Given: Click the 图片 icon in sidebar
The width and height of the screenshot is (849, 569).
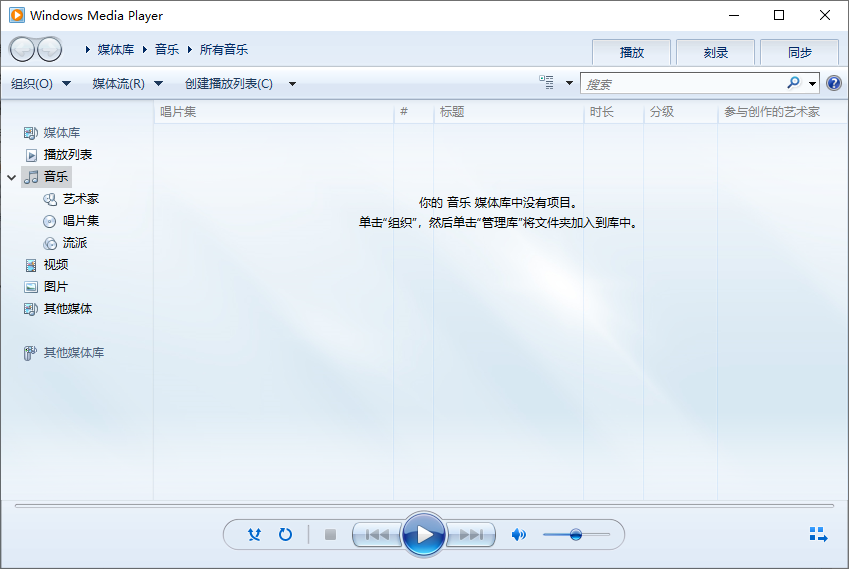Looking at the screenshot, I should tap(31, 287).
